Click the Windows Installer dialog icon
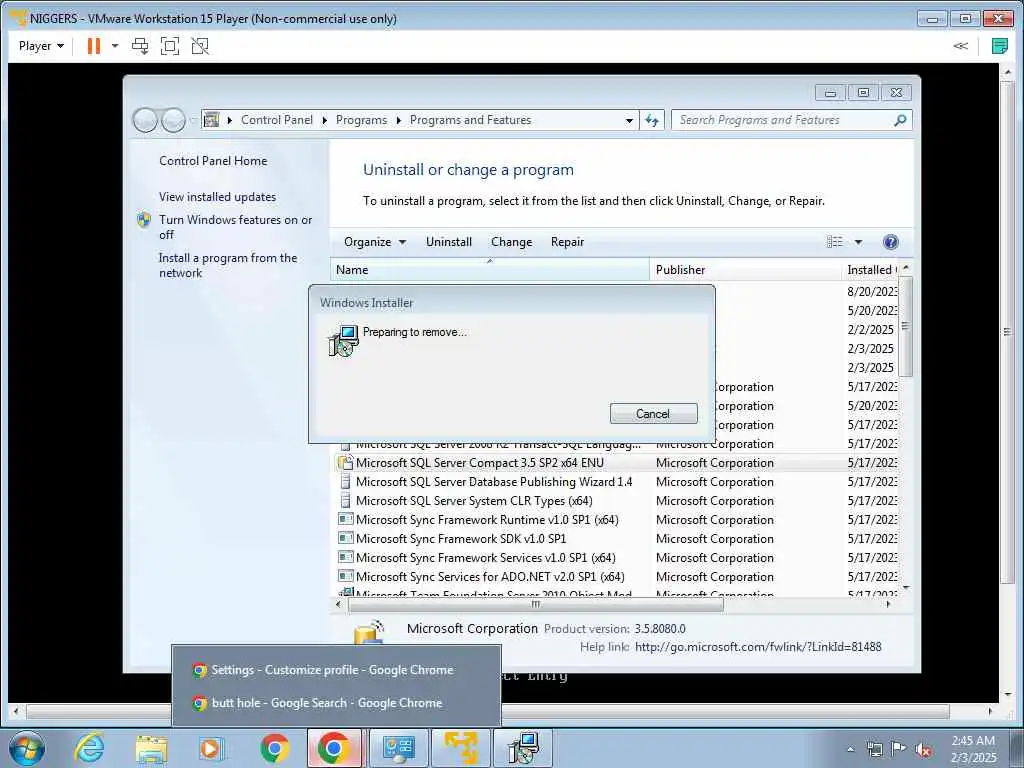The height and width of the screenshot is (768, 1024). [343, 340]
